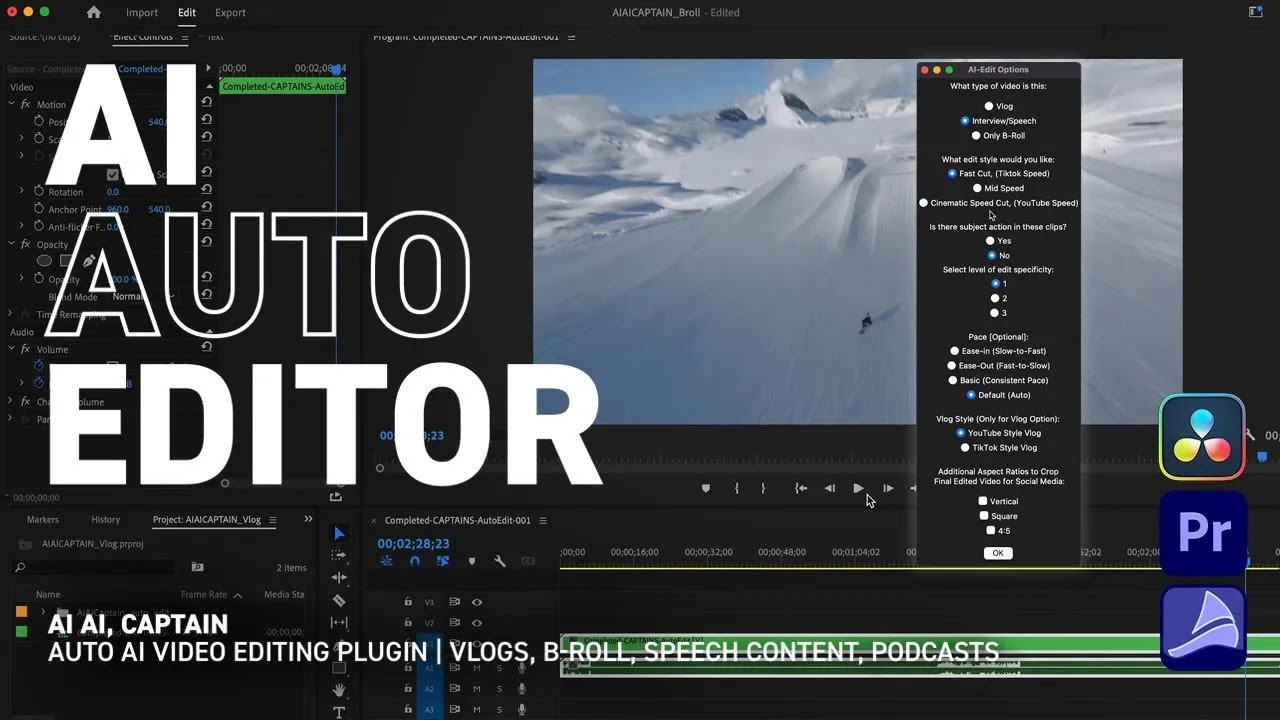Collapse the Opacity effect group

(12, 244)
